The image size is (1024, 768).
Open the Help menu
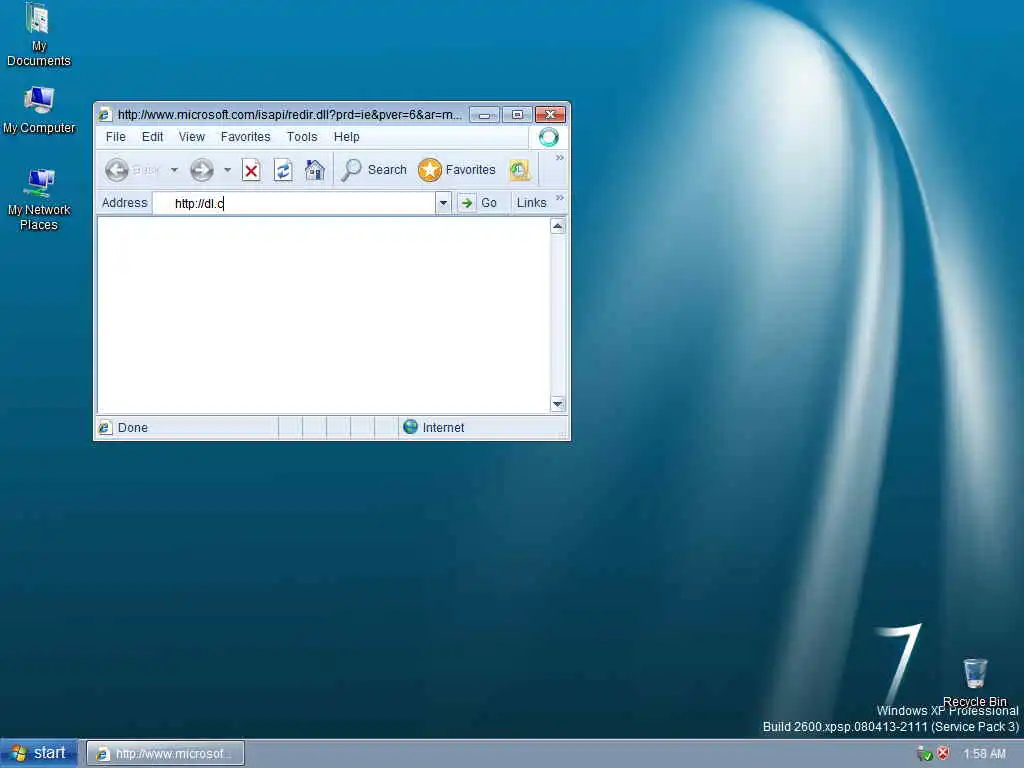[x=346, y=136]
